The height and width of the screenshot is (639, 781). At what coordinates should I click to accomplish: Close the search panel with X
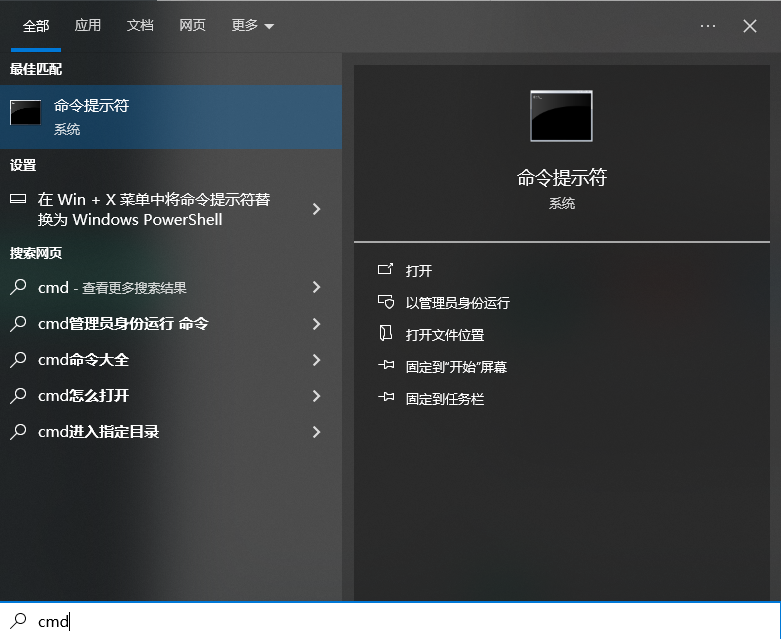pos(750,26)
